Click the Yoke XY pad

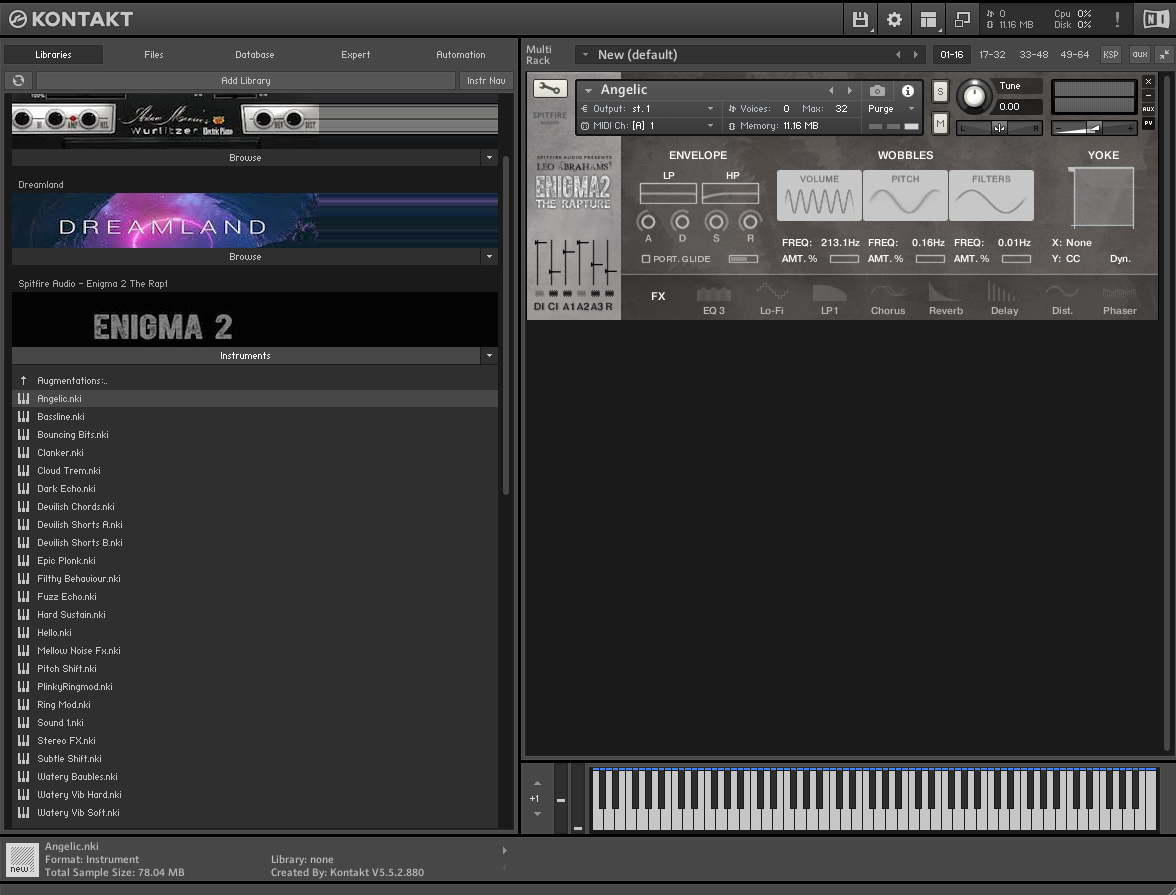(x=1102, y=197)
